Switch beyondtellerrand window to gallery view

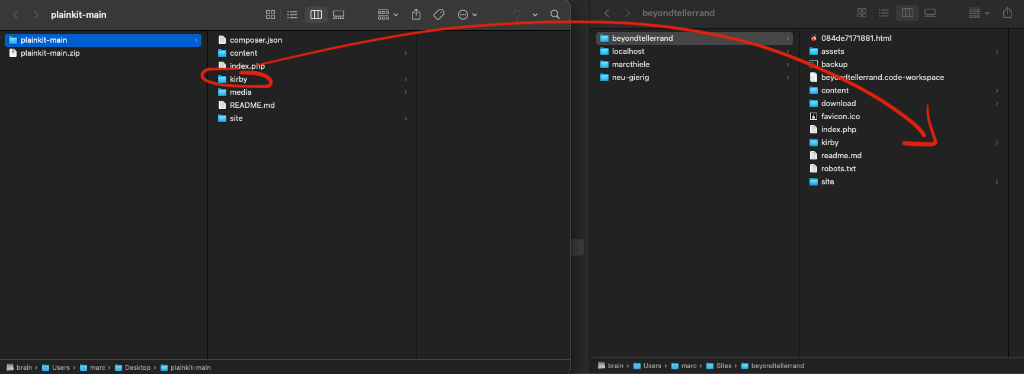[929, 12]
